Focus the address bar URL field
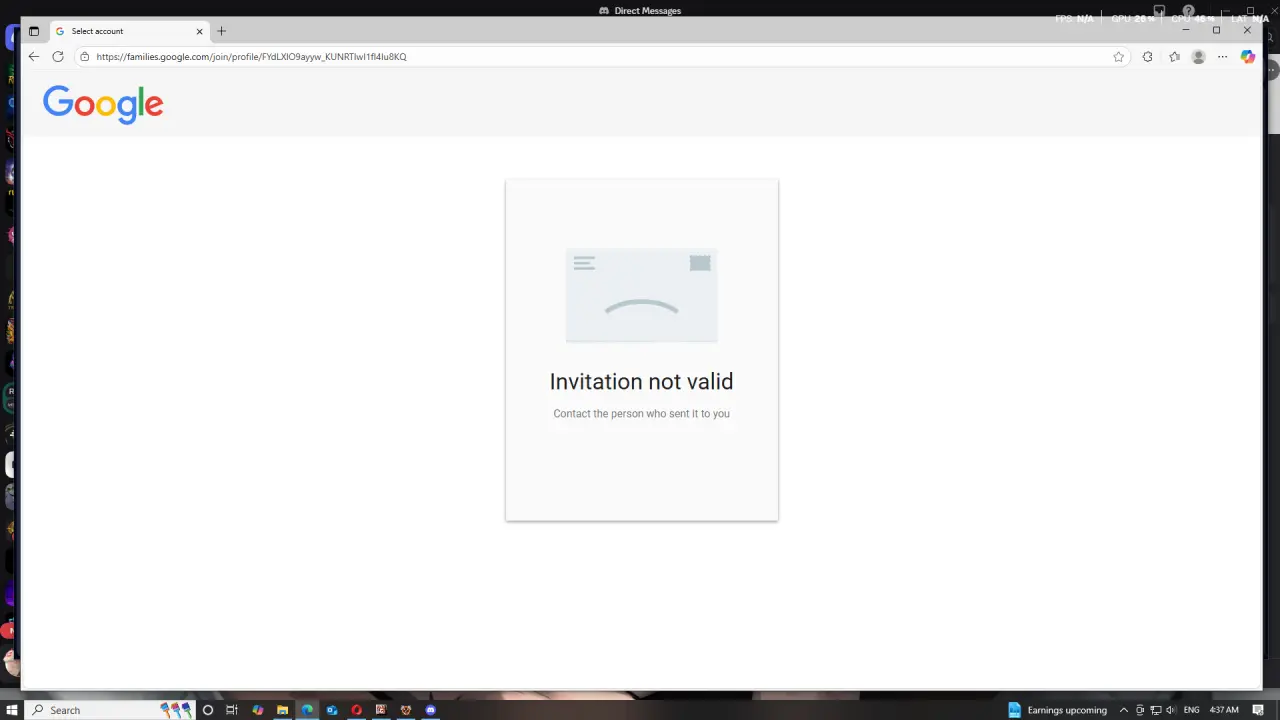The image size is (1280, 720). pyautogui.click(x=600, y=57)
